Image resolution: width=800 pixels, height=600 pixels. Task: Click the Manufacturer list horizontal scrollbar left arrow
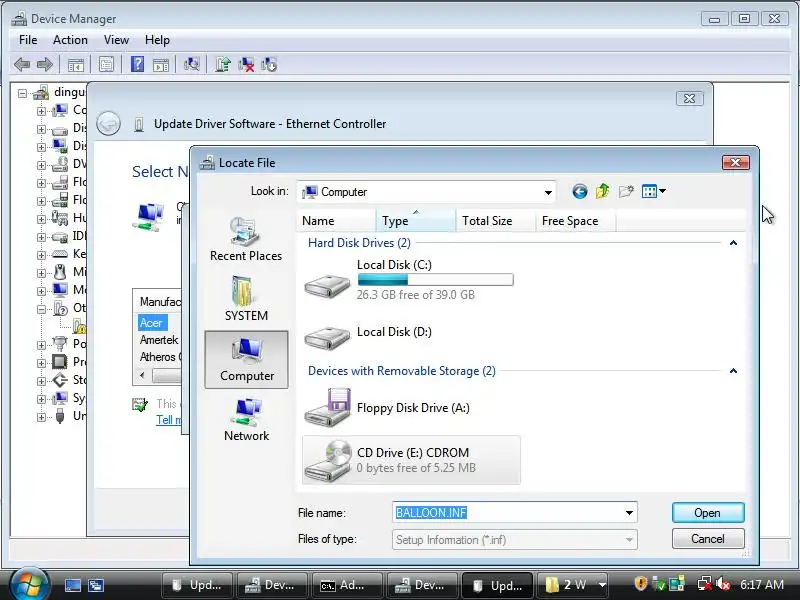[142, 376]
